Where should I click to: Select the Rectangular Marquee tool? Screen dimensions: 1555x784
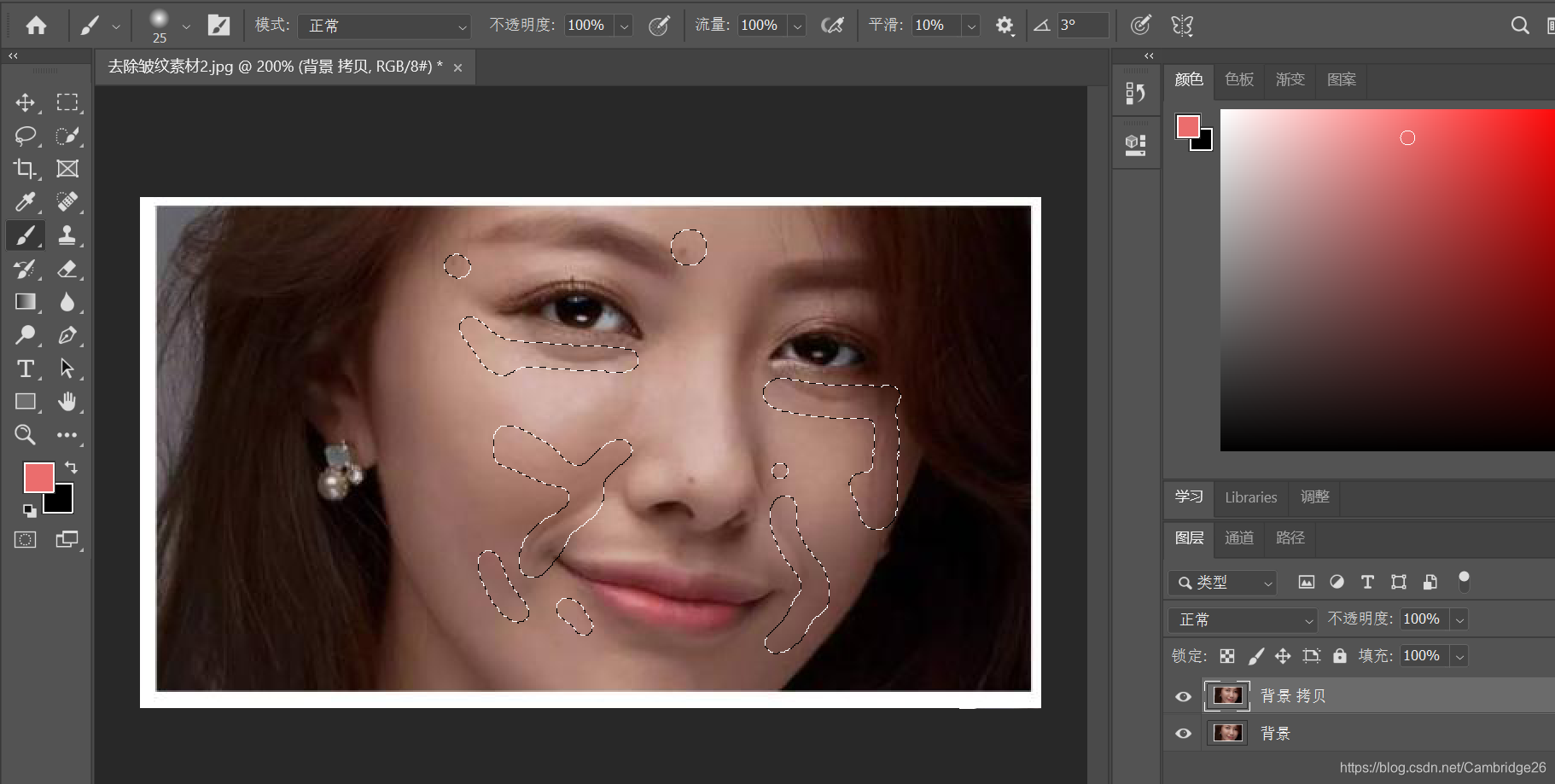coord(67,102)
